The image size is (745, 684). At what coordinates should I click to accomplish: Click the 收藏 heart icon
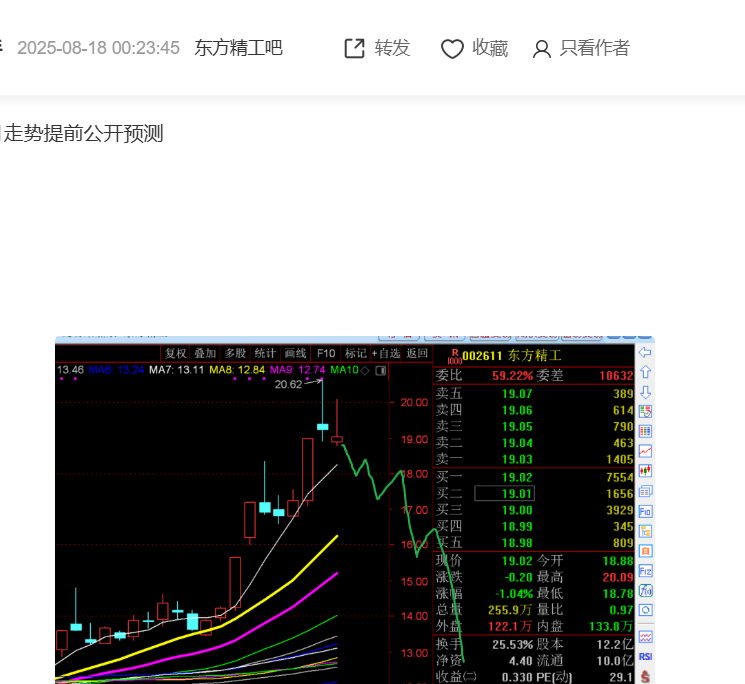click(x=452, y=49)
